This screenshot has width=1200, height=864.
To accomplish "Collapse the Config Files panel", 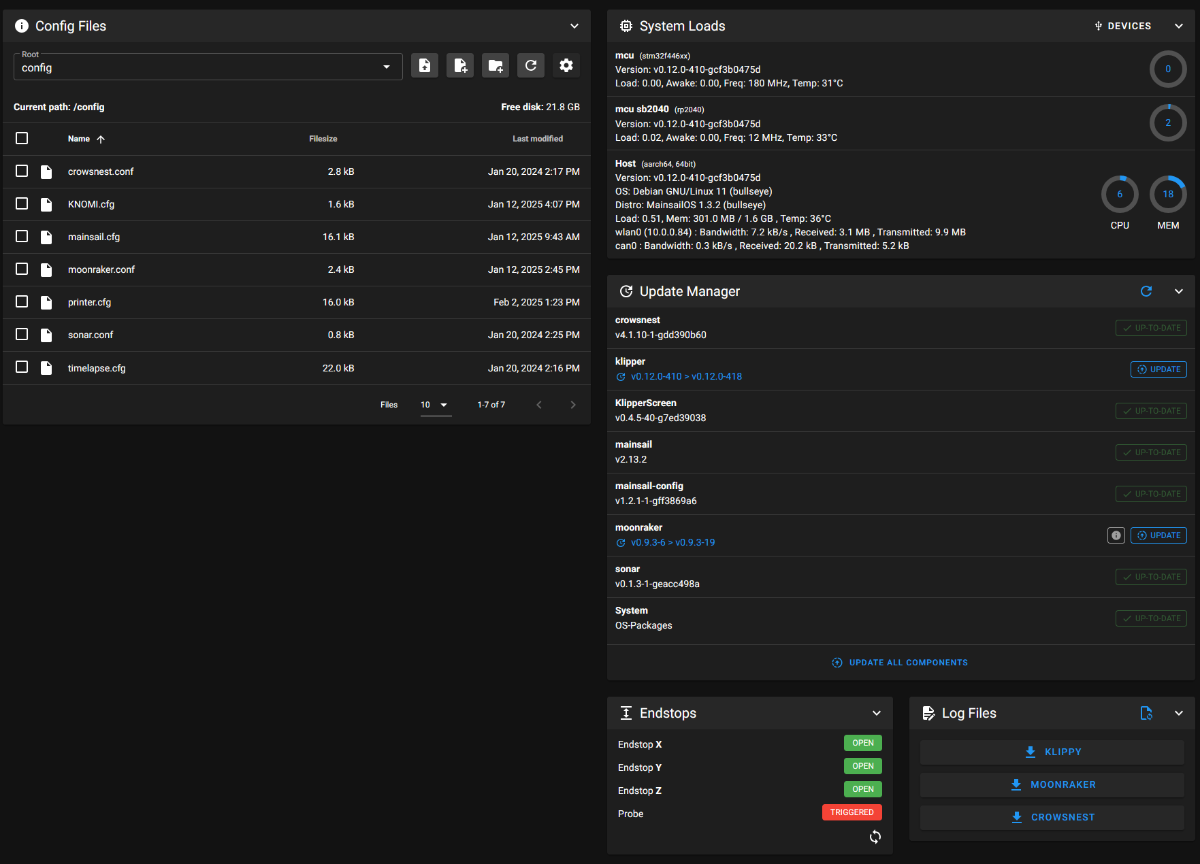I will pos(574,26).
